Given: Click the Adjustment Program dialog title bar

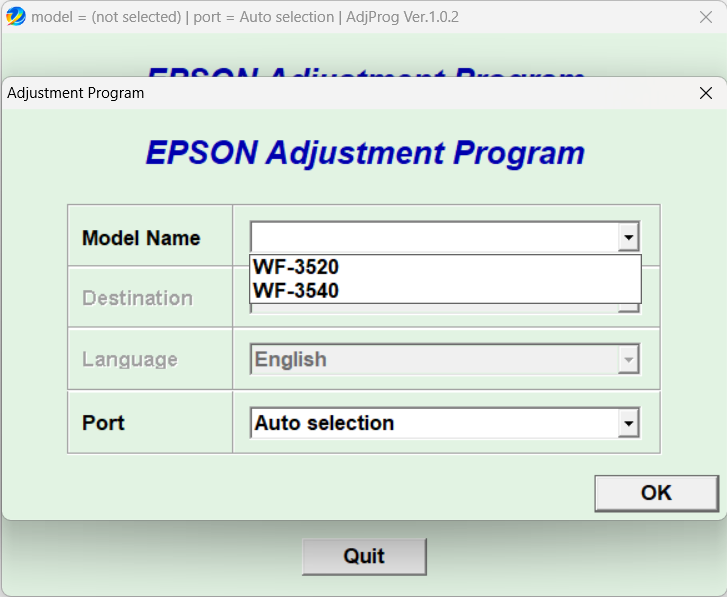Looking at the screenshot, I should click(x=300, y=93).
